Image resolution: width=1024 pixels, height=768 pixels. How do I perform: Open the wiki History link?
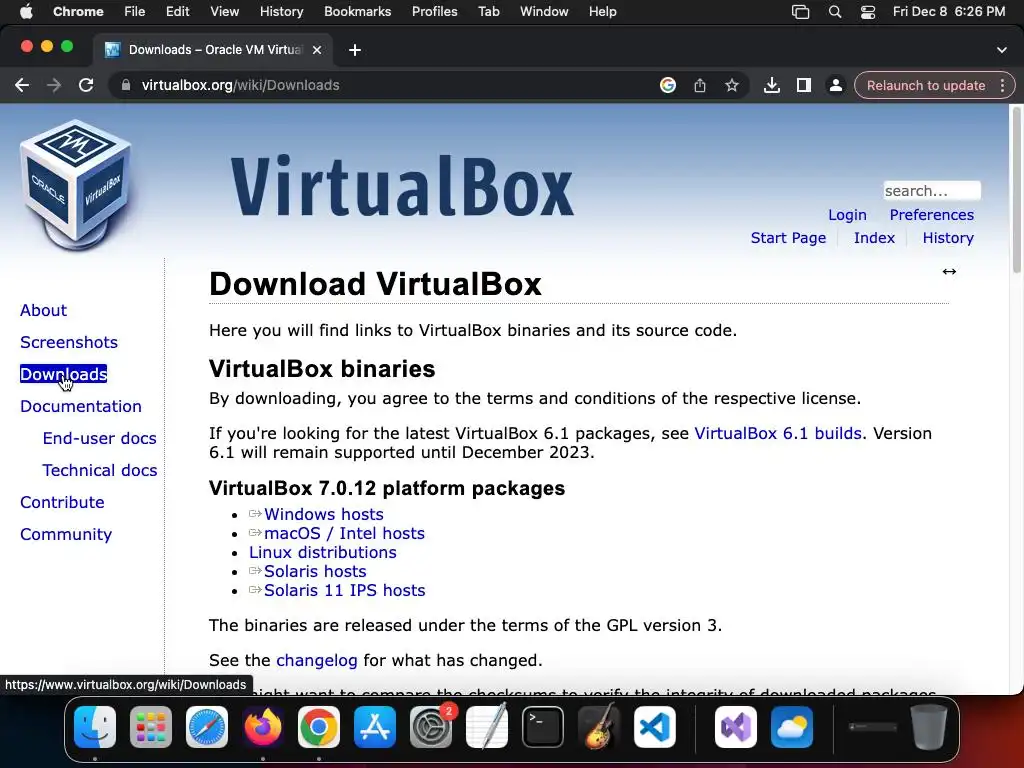click(948, 238)
